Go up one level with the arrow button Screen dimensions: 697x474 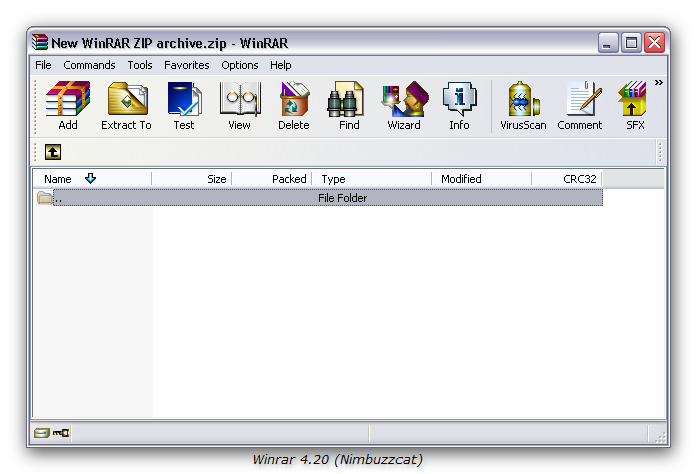click(53, 152)
